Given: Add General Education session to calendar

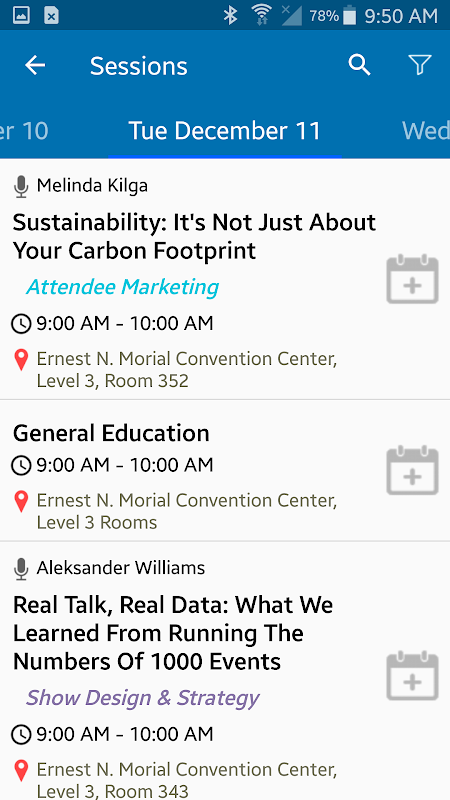Looking at the screenshot, I should pyautogui.click(x=412, y=470).
